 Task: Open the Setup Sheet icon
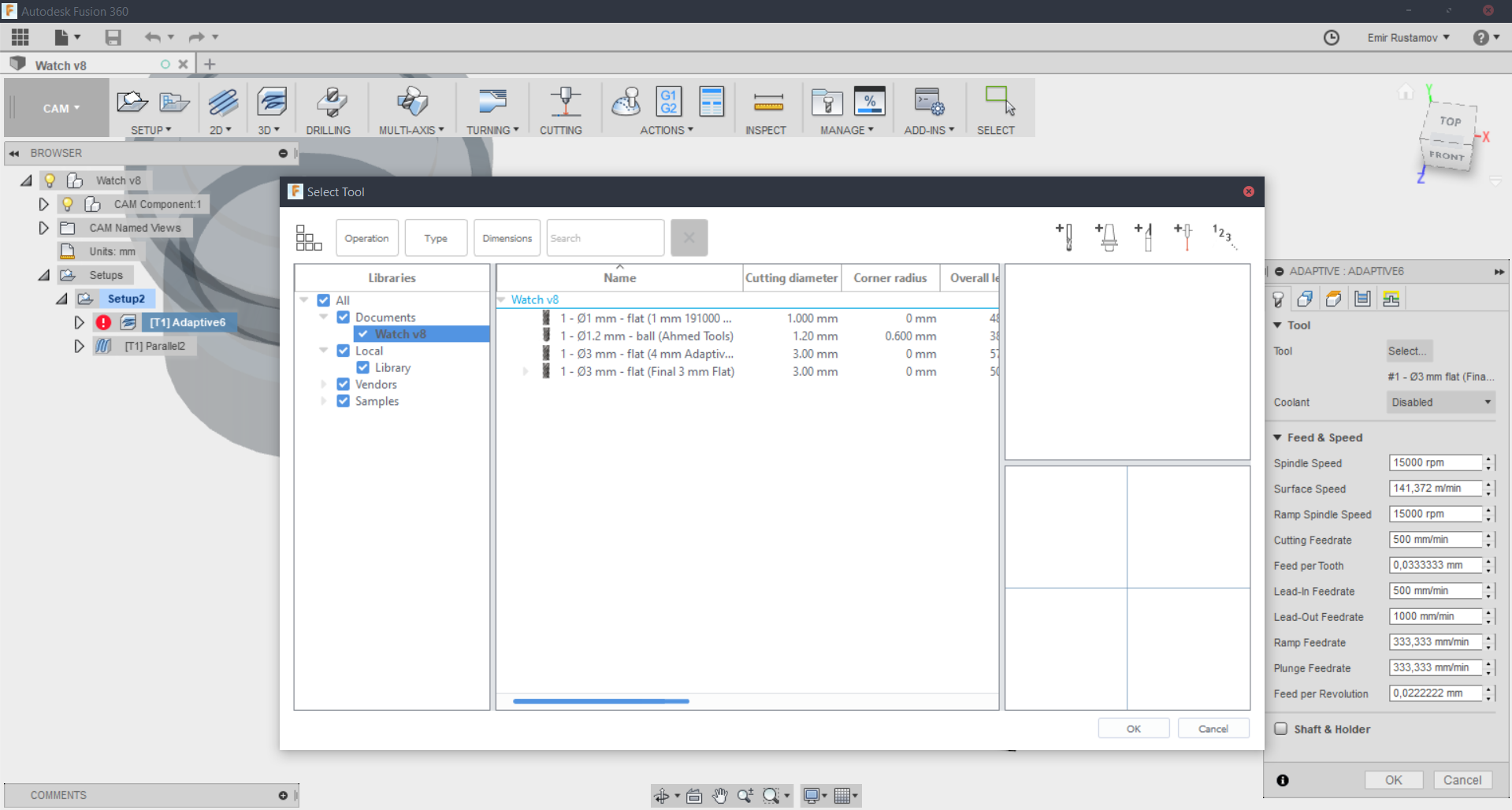(x=711, y=102)
